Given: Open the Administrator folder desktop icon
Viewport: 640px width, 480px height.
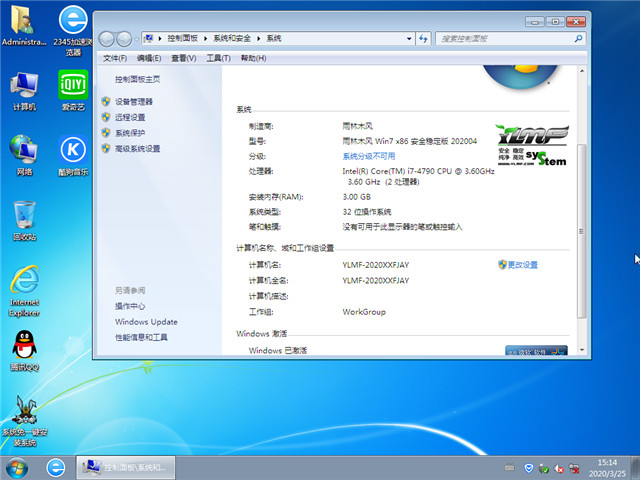Looking at the screenshot, I should click(23, 25).
